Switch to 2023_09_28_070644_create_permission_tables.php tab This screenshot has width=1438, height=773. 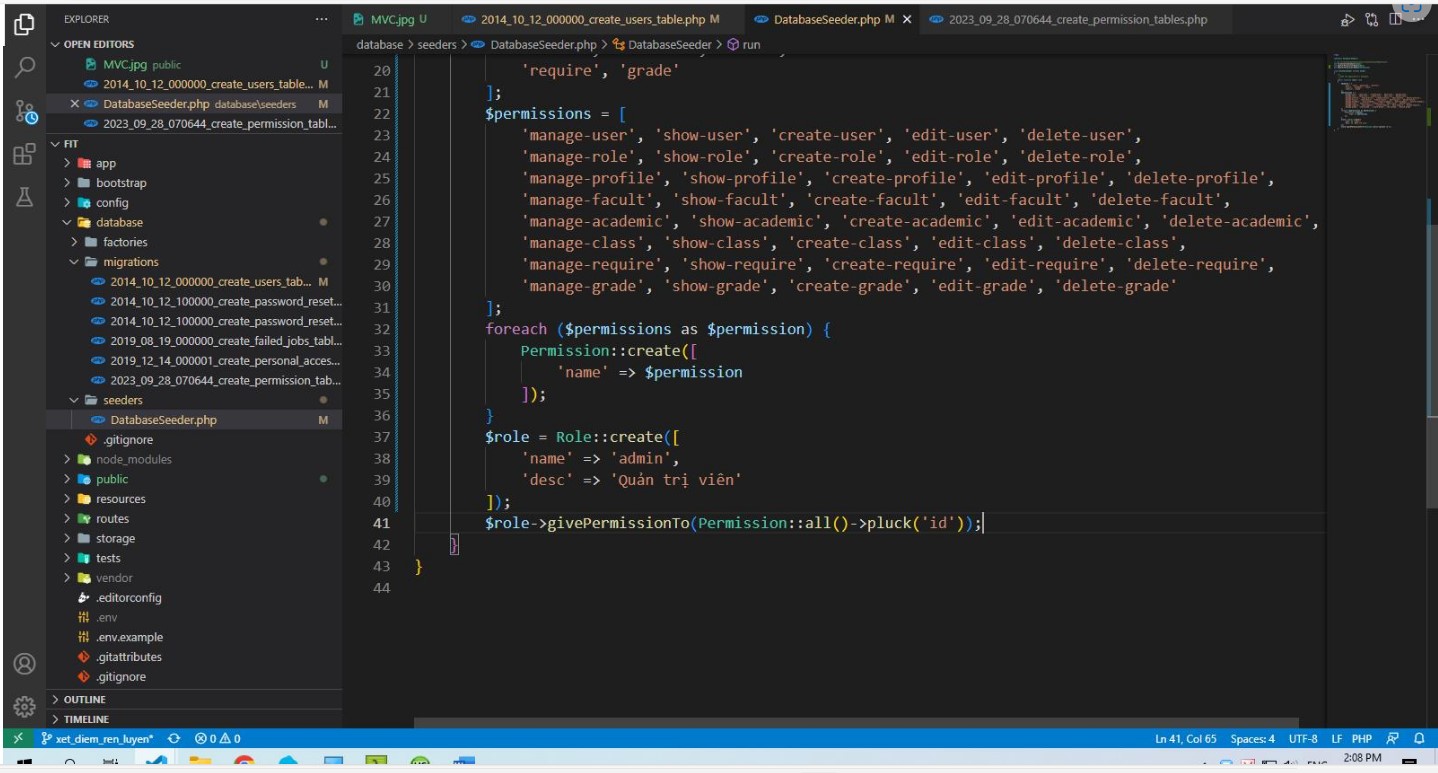pyautogui.click(x=1076, y=19)
